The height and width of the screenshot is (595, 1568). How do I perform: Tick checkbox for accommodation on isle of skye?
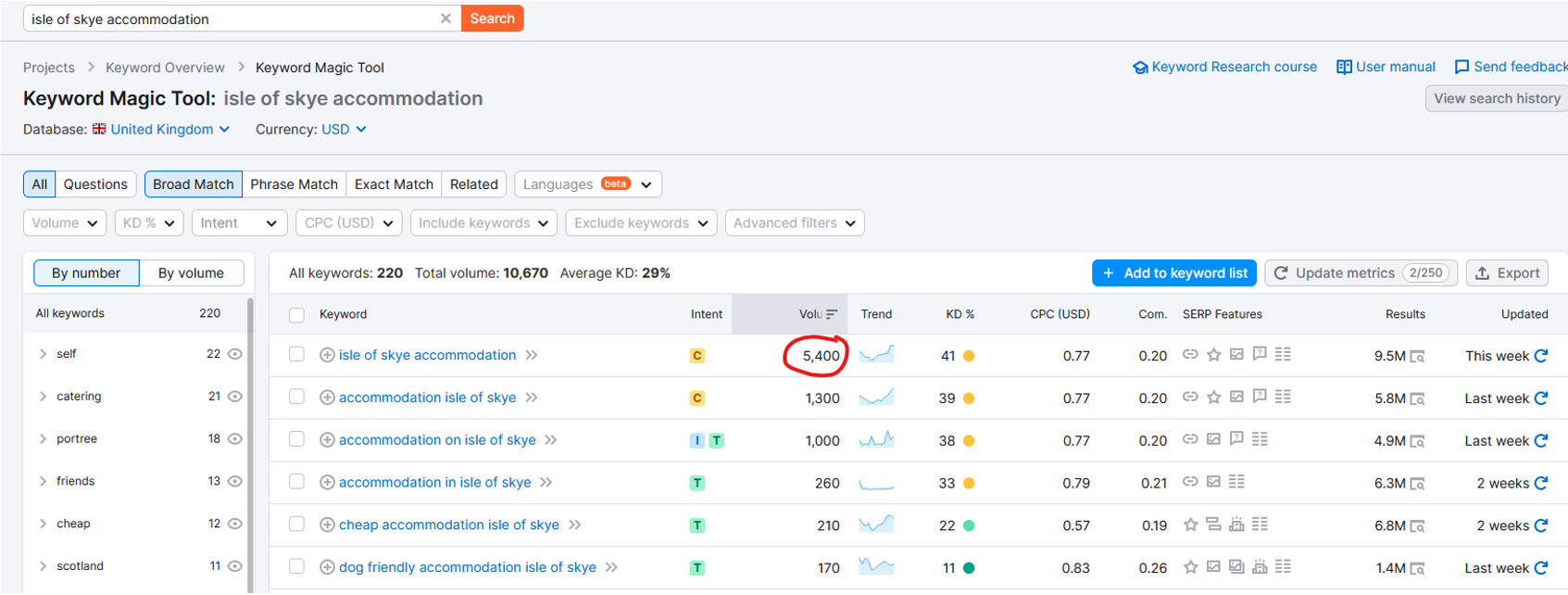click(x=296, y=439)
